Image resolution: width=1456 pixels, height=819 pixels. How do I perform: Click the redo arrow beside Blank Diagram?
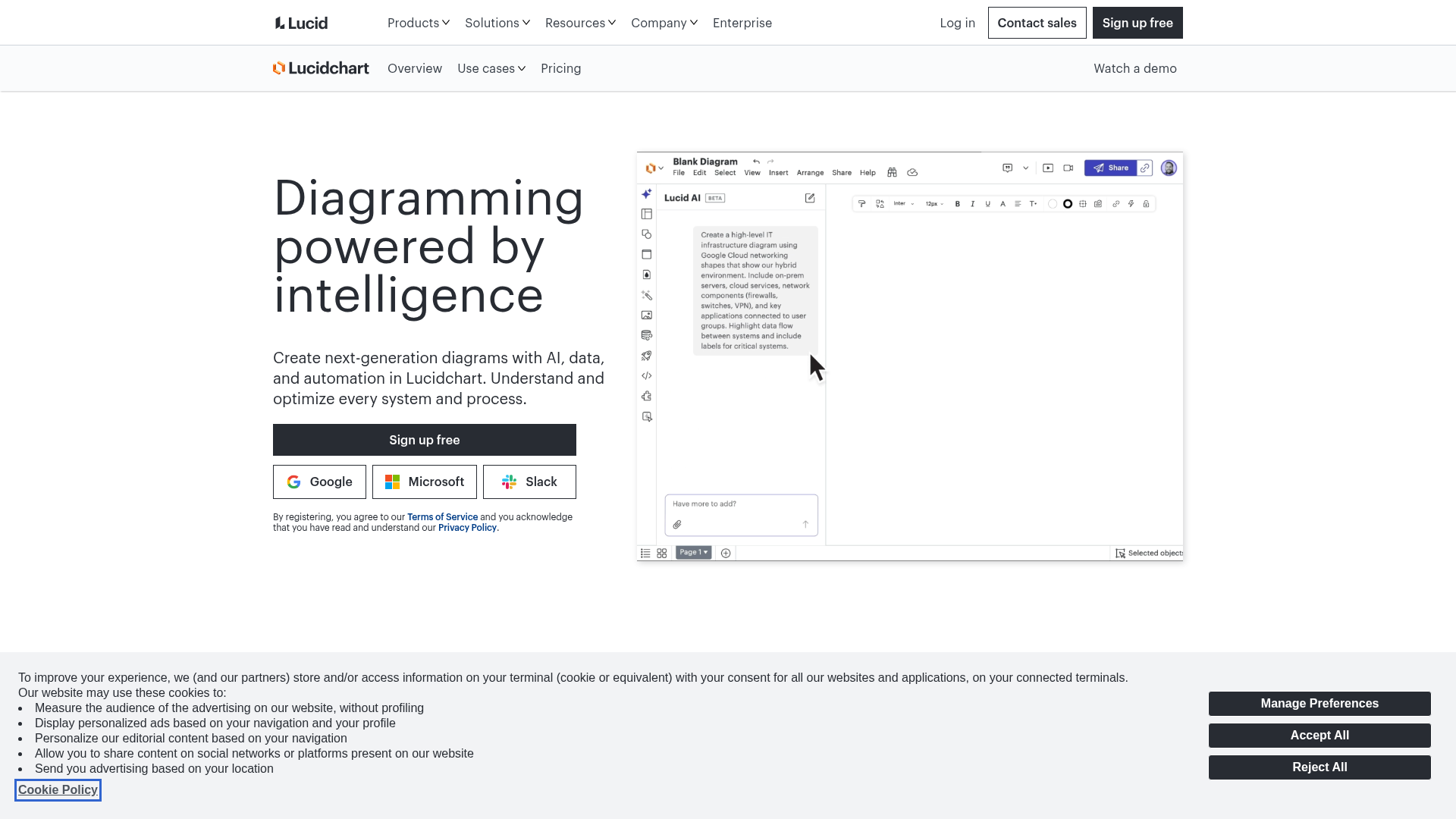pos(770,162)
